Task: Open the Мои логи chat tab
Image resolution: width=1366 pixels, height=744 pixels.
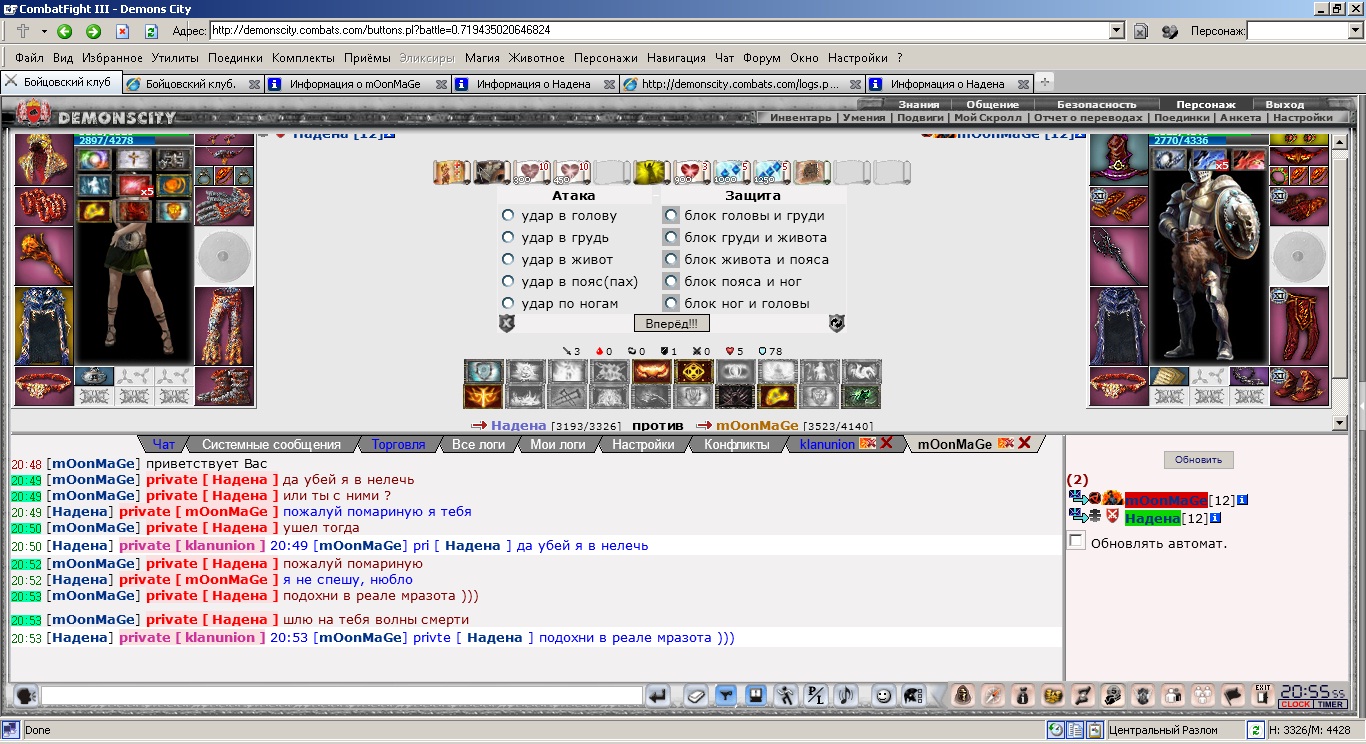Action: (557, 444)
